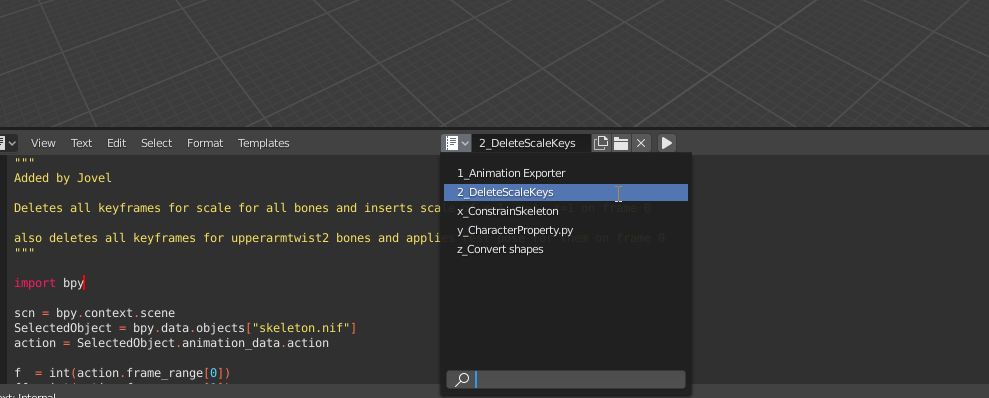Click the 'action = SelectedObject.animation_data.action' line
The image size is (989, 398).
click(172, 344)
